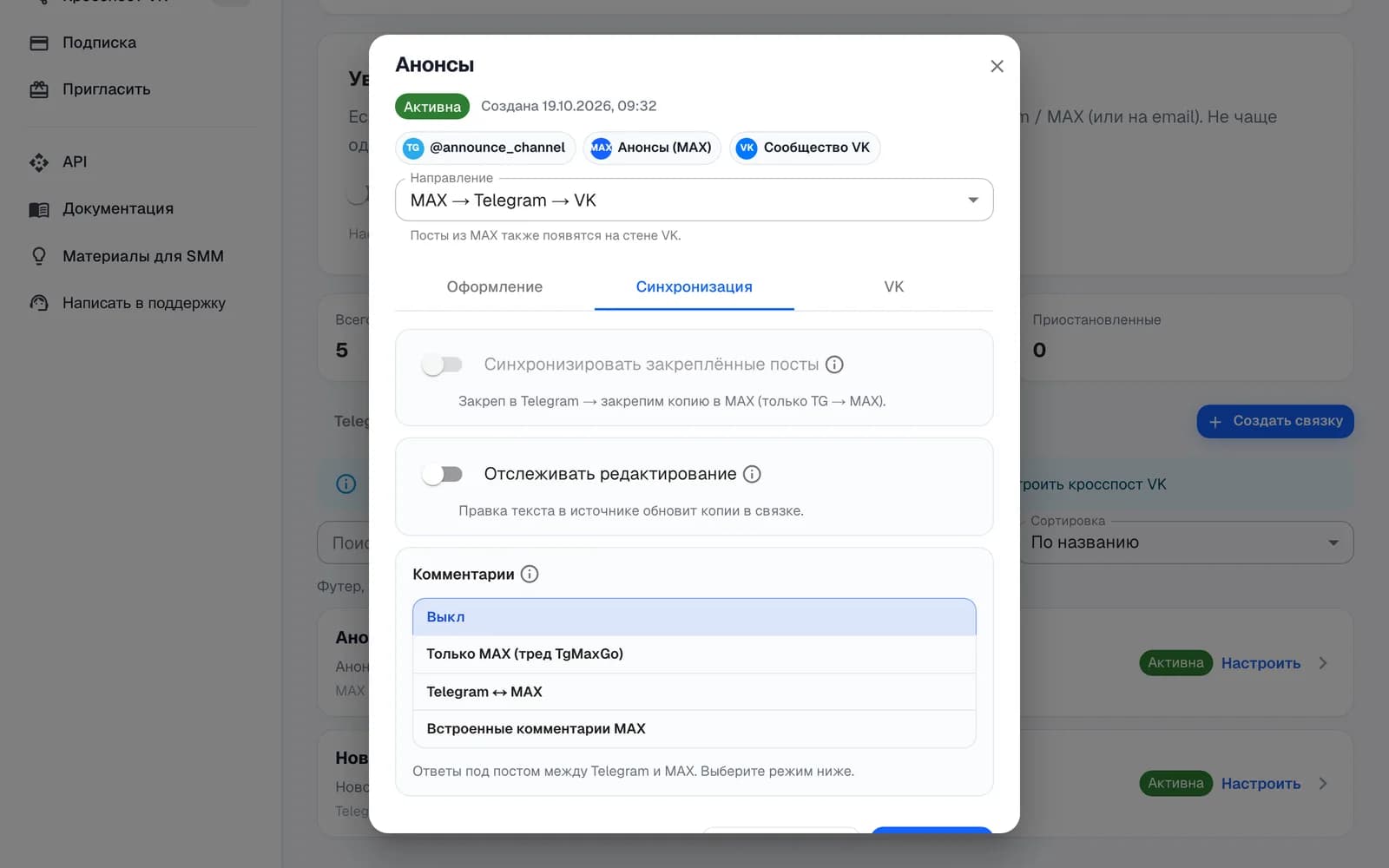Click the VK icon on Сообщество VK chip
The width and height of the screenshot is (1389, 868).
tap(747, 148)
